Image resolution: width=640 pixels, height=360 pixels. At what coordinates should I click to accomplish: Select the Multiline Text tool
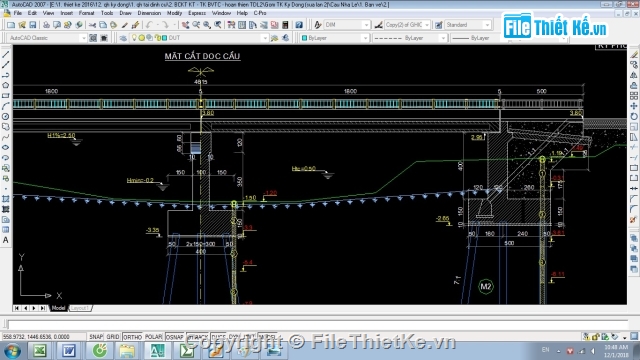(6, 240)
